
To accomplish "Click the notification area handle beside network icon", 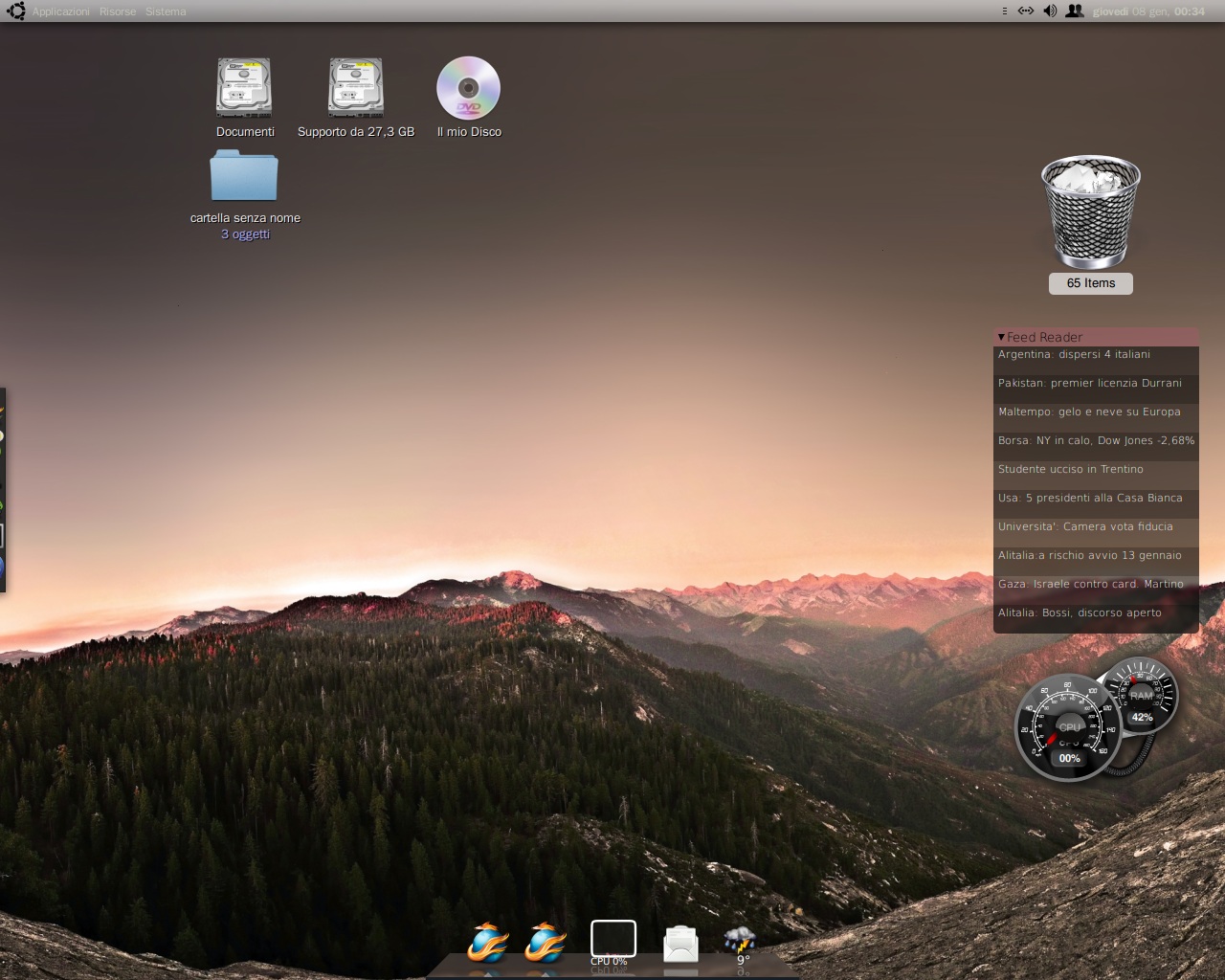I will coord(1004,11).
